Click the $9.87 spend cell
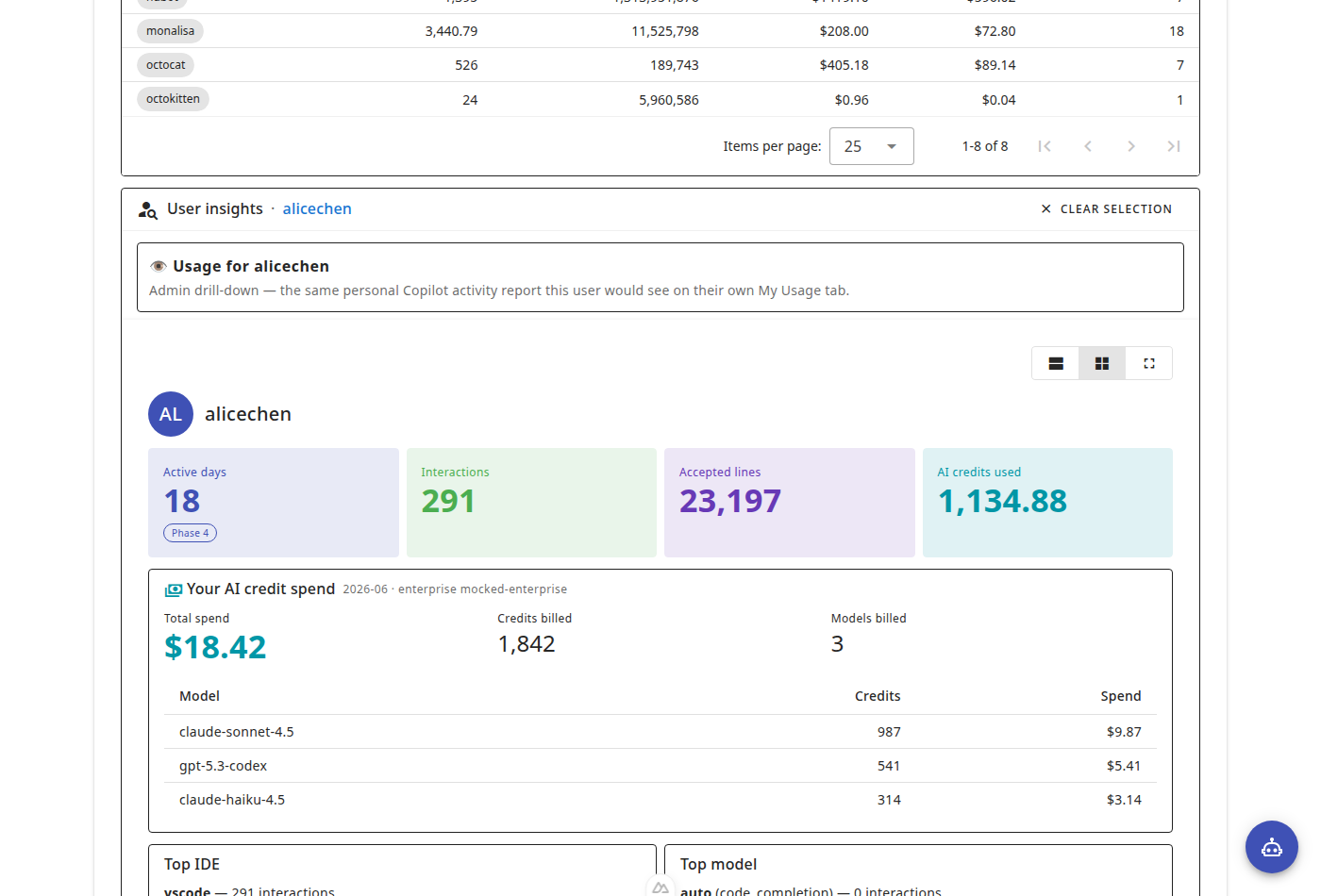 1124,732
